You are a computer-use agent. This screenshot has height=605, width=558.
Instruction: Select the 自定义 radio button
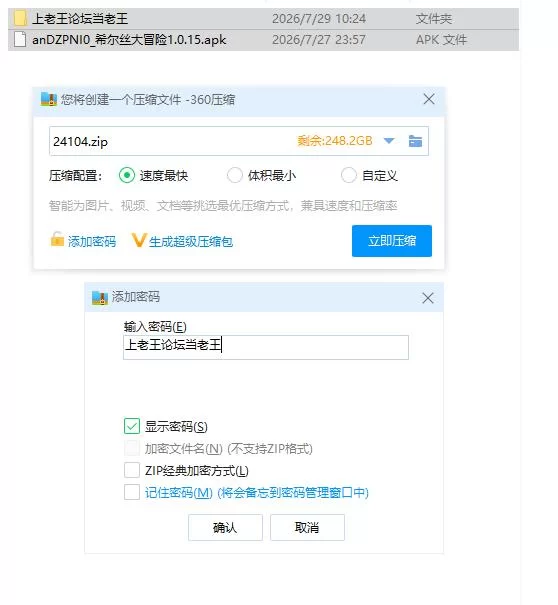[x=348, y=175]
